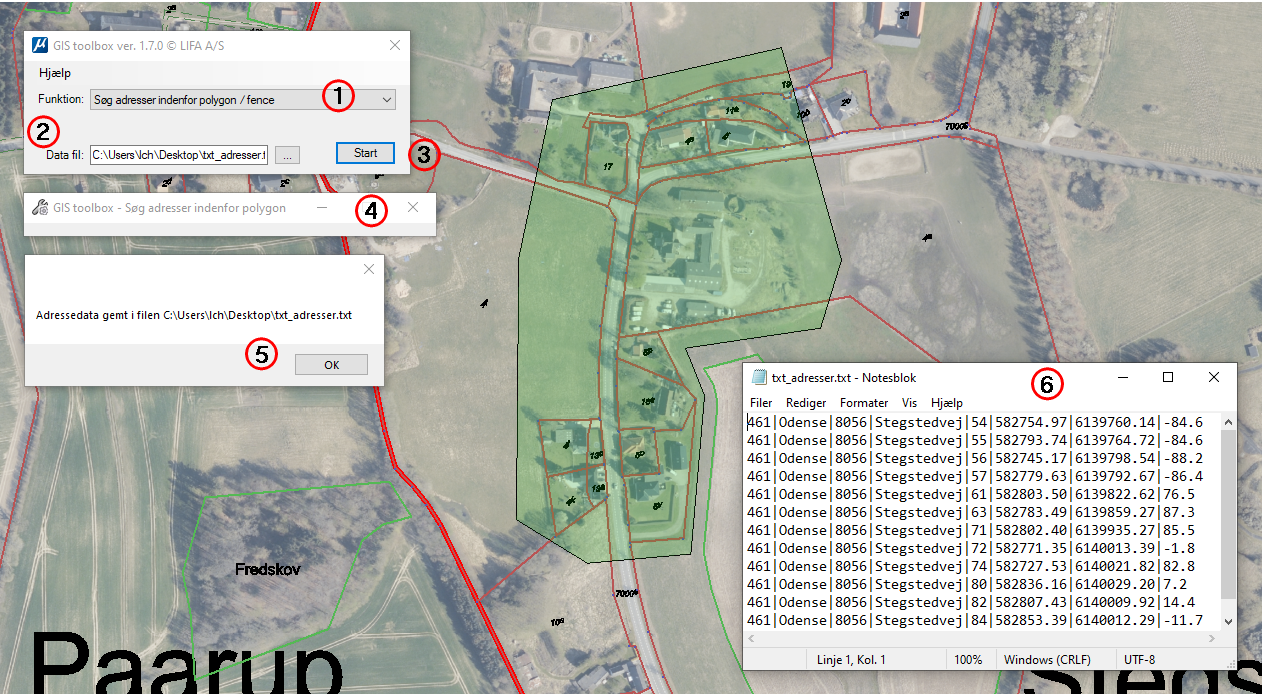The image size is (1262, 694).
Task: Confirm the message with the OK button
Action: coord(331,365)
